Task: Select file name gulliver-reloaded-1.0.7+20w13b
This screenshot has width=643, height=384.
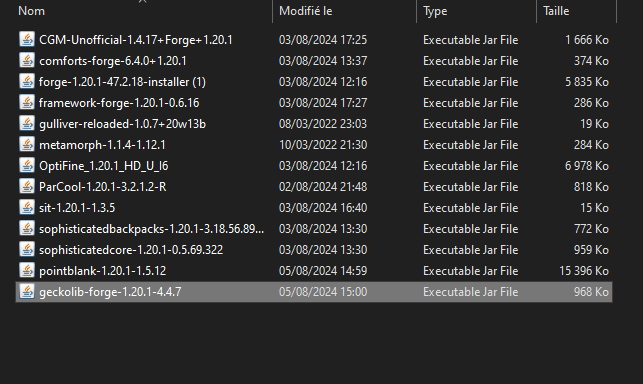Action: (x=122, y=124)
